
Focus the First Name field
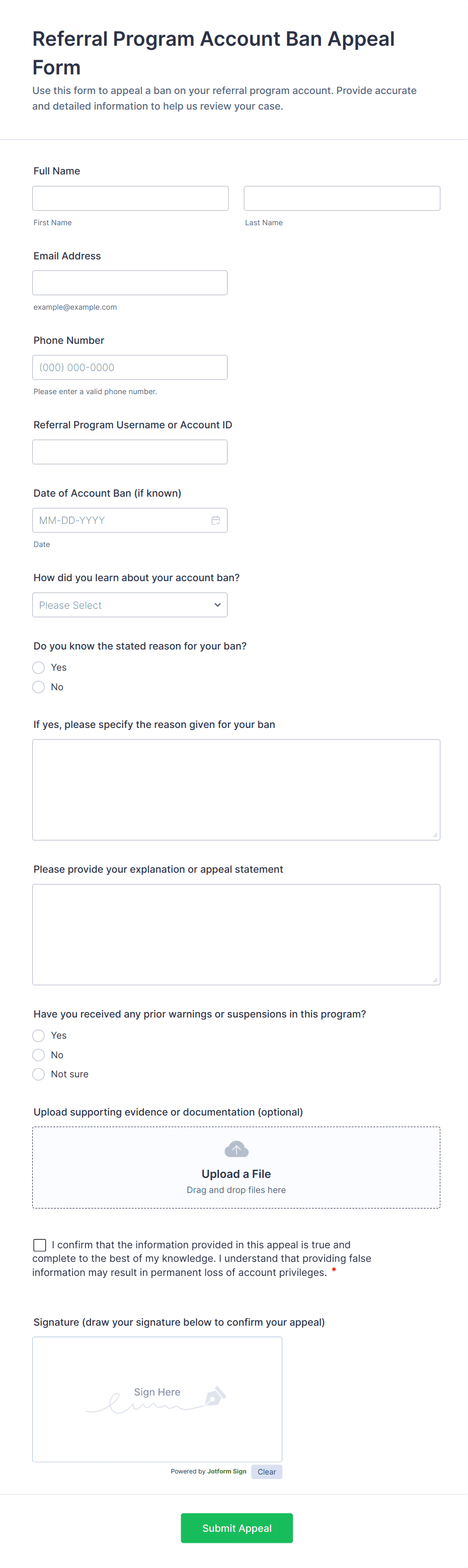click(130, 199)
